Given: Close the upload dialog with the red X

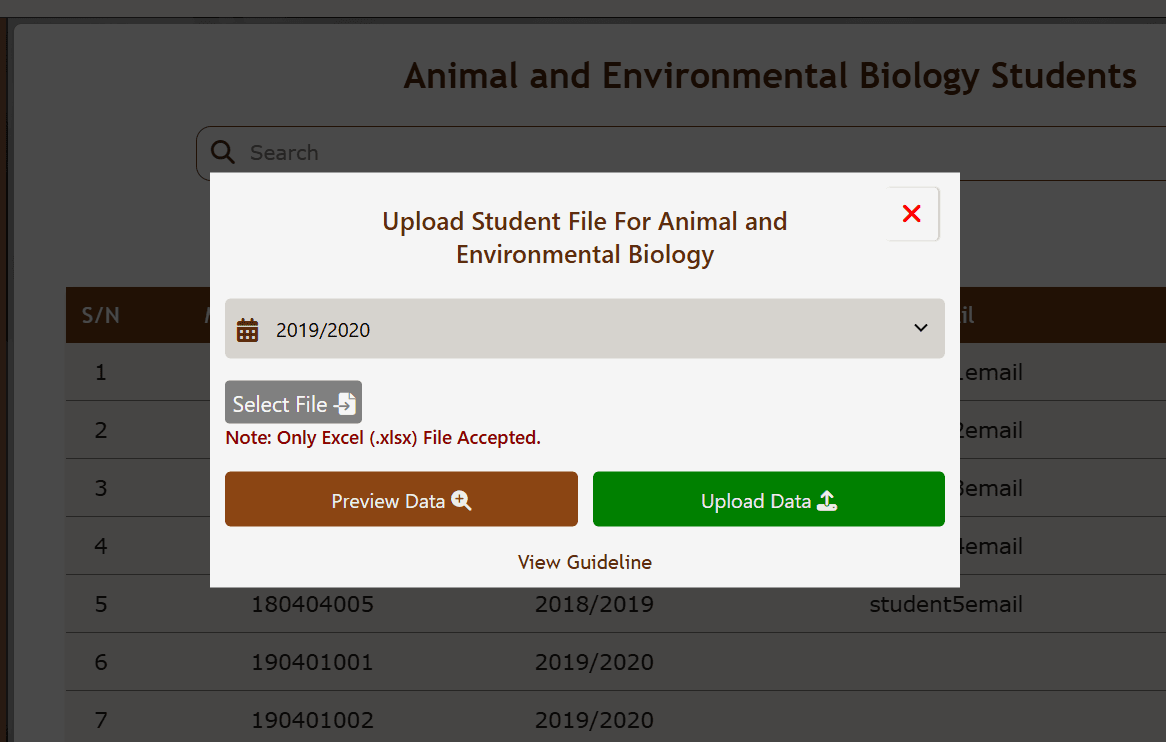Looking at the screenshot, I should [911, 213].
